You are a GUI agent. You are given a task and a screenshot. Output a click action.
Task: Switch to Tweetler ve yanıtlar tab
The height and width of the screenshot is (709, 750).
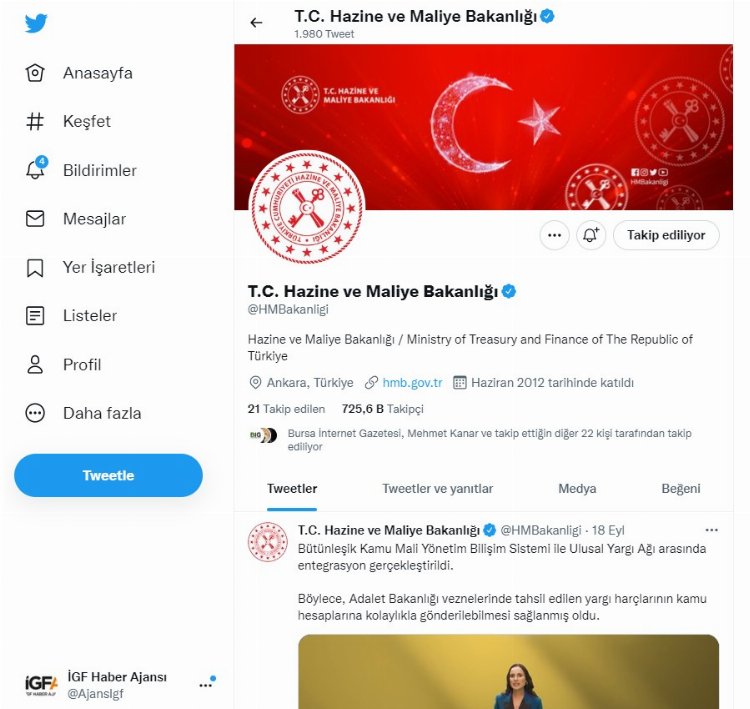(x=437, y=489)
